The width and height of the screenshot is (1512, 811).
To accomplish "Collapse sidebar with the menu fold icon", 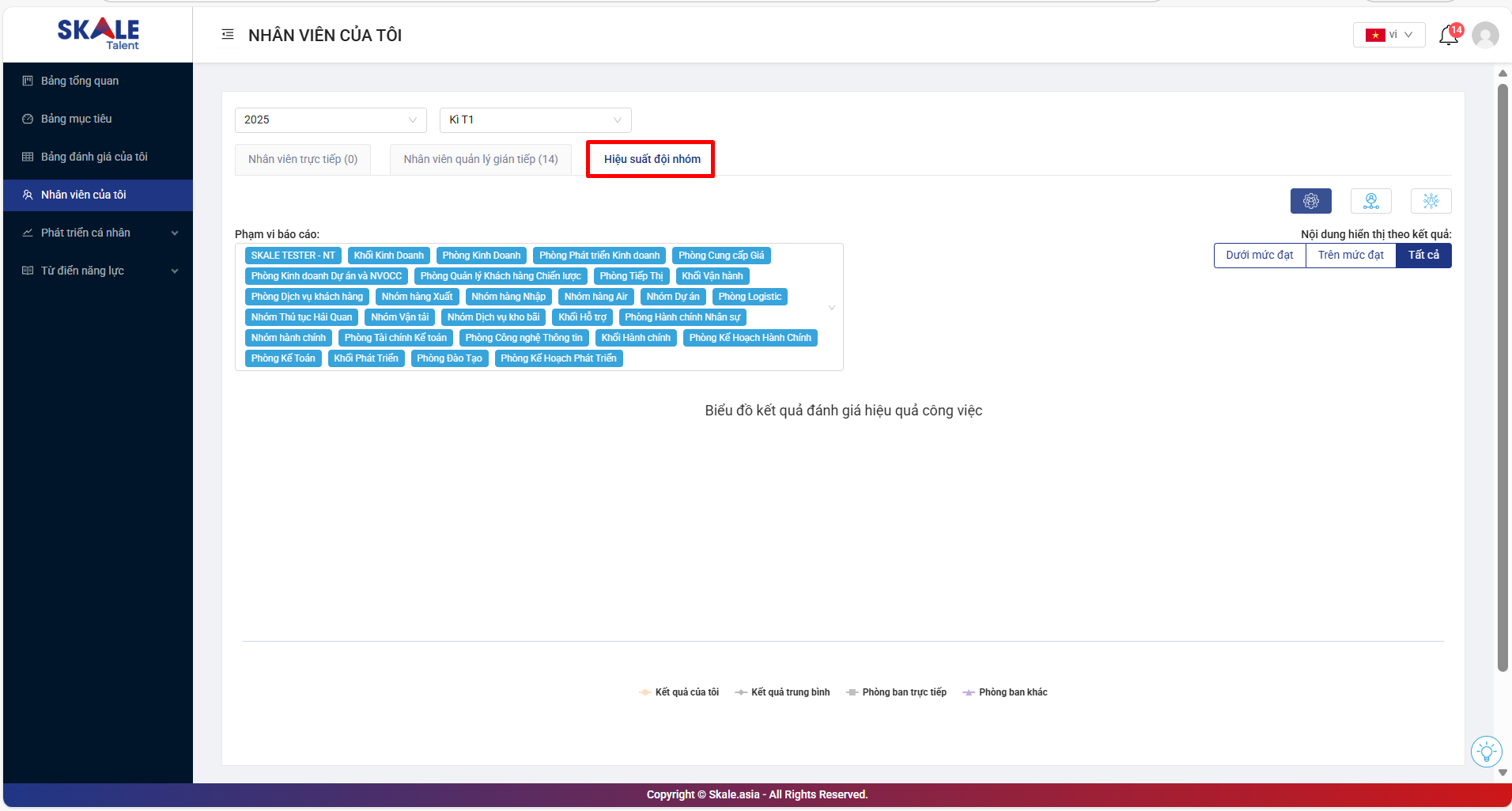I will [228, 35].
